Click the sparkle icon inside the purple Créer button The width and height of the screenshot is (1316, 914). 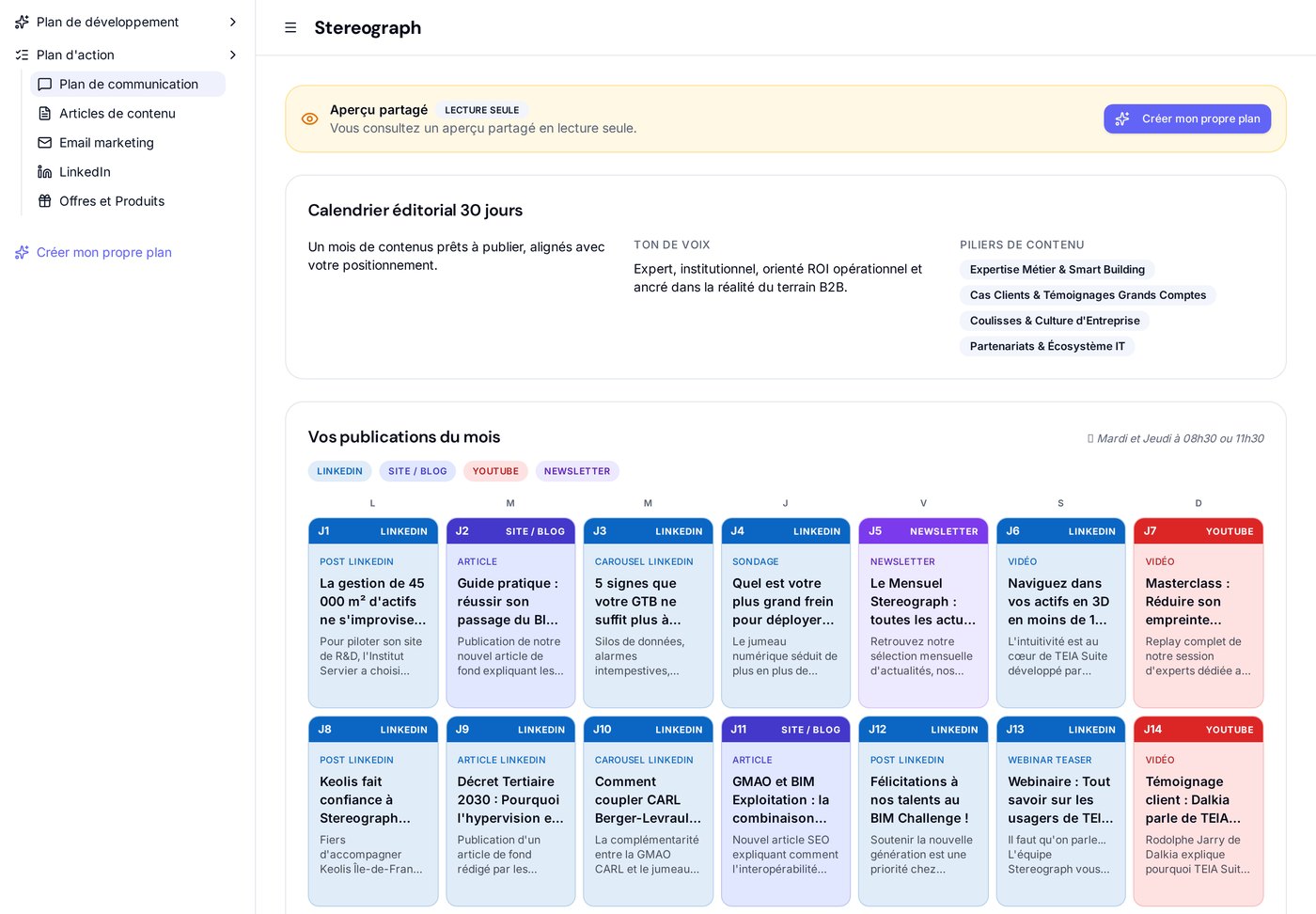point(1122,119)
